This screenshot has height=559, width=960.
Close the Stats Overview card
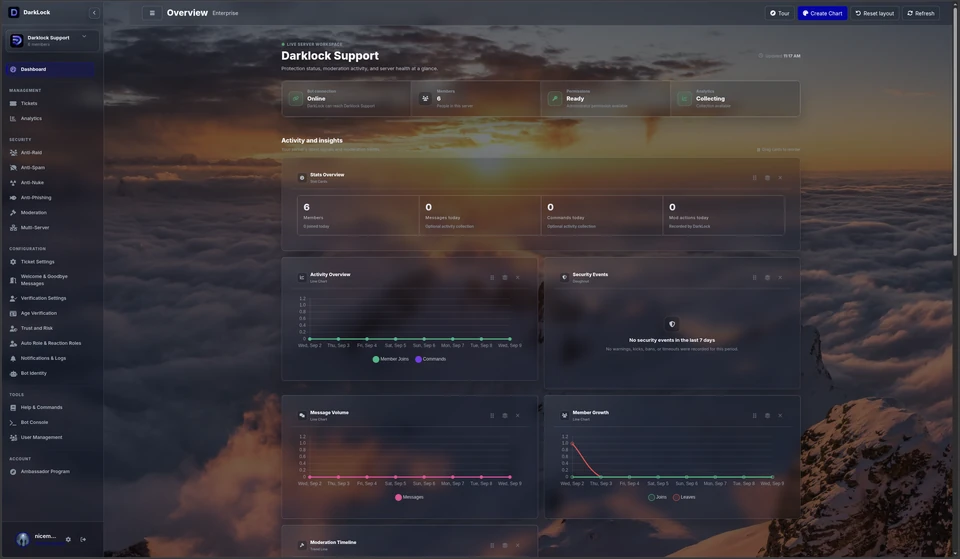pyautogui.click(x=780, y=178)
